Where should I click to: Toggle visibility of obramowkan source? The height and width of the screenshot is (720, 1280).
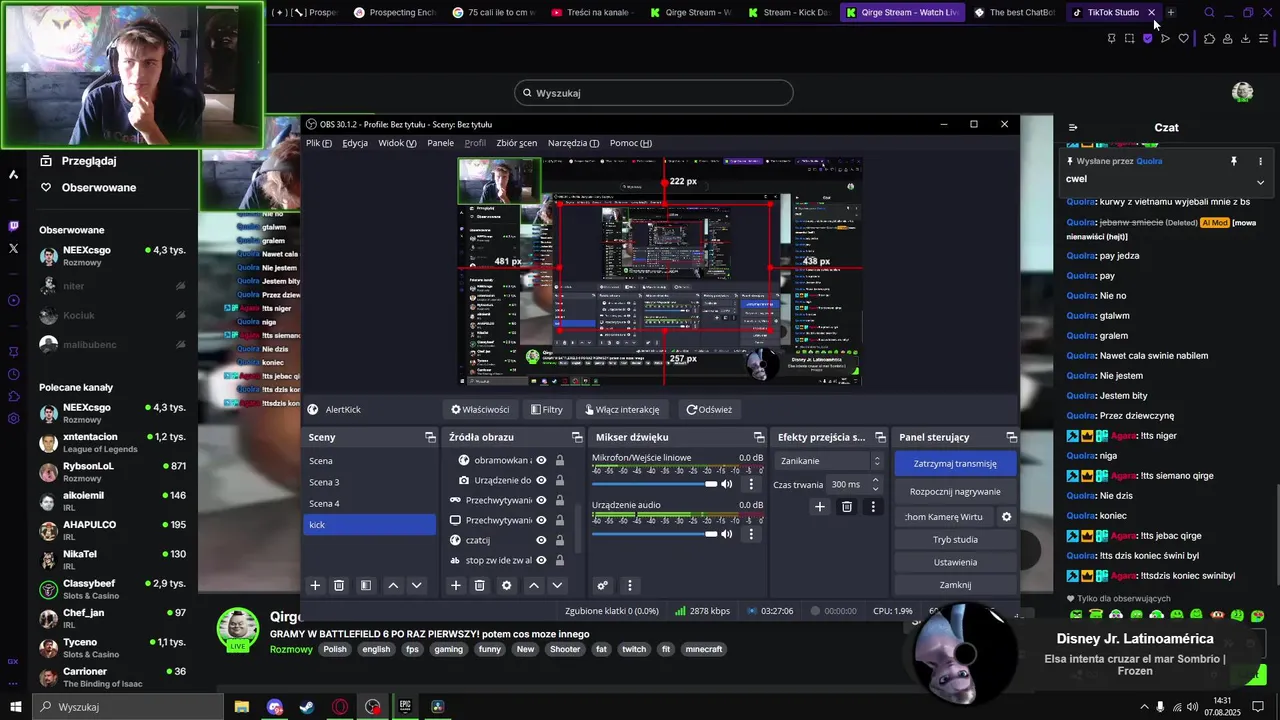(x=541, y=460)
